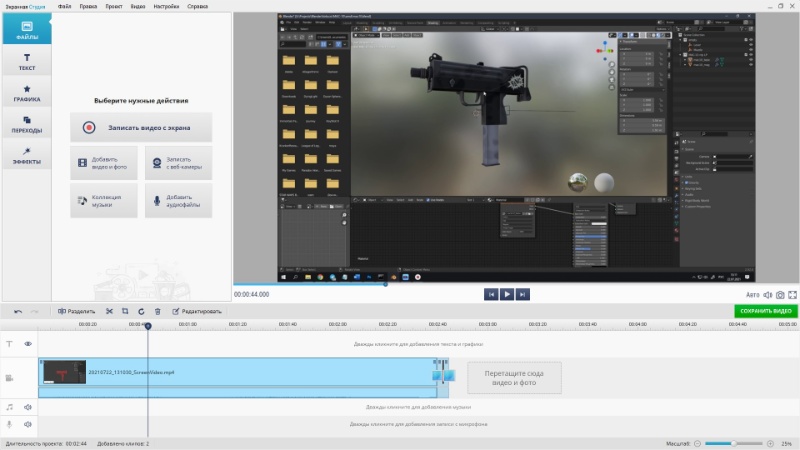Click the music track hint row
800x450 pixels.
point(418,407)
